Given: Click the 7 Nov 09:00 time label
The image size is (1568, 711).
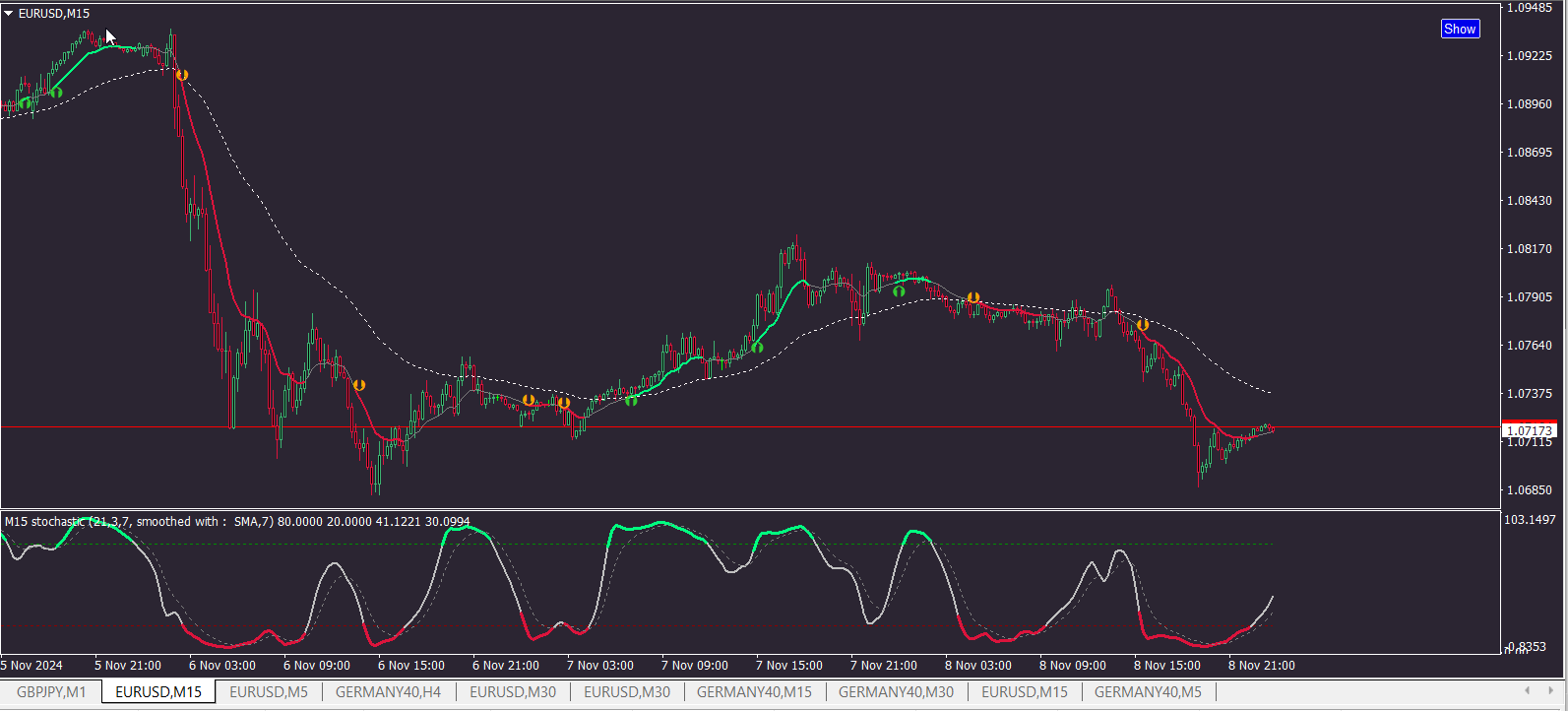Looking at the screenshot, I should 695,666.
